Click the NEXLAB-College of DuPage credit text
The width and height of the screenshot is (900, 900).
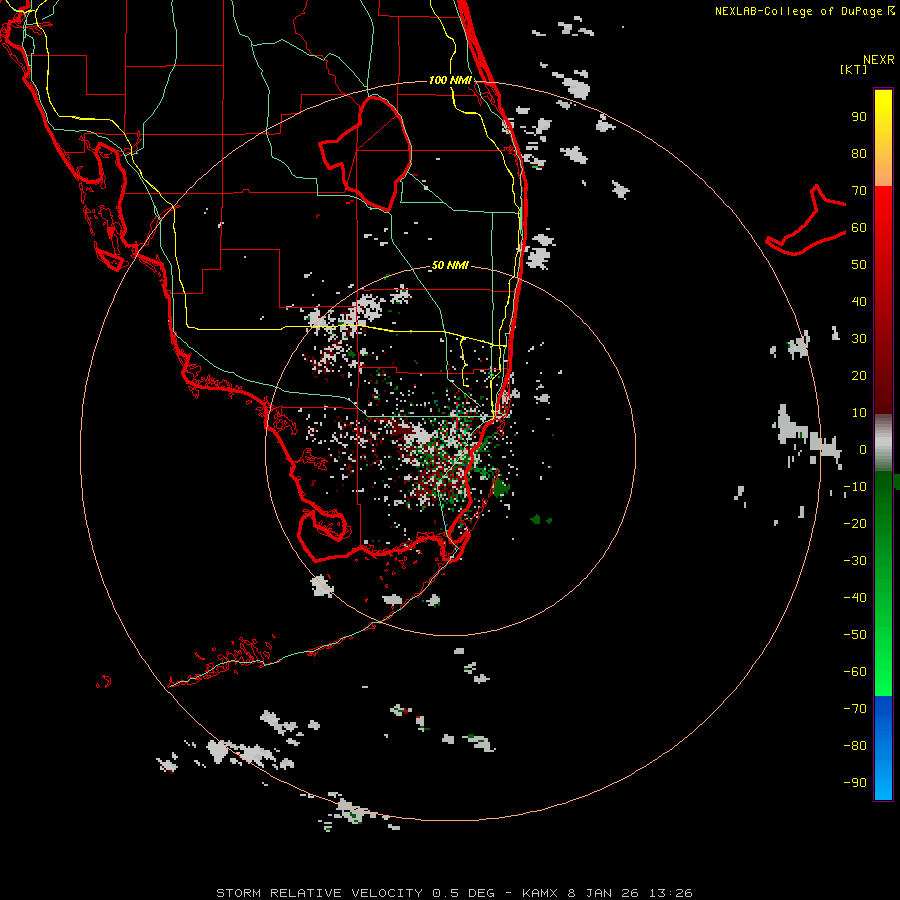798,11
